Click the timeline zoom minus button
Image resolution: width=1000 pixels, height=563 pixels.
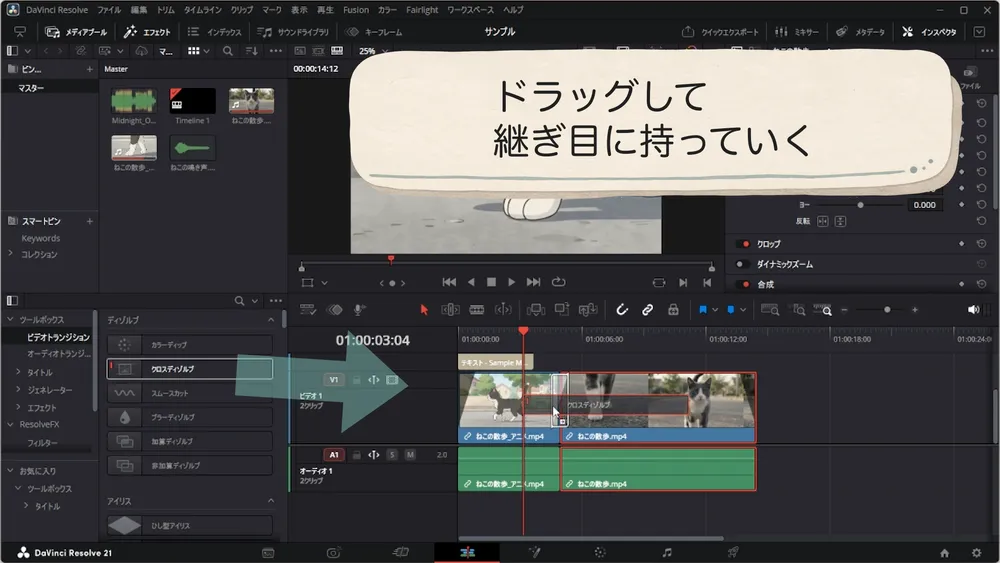pos(844,310)
